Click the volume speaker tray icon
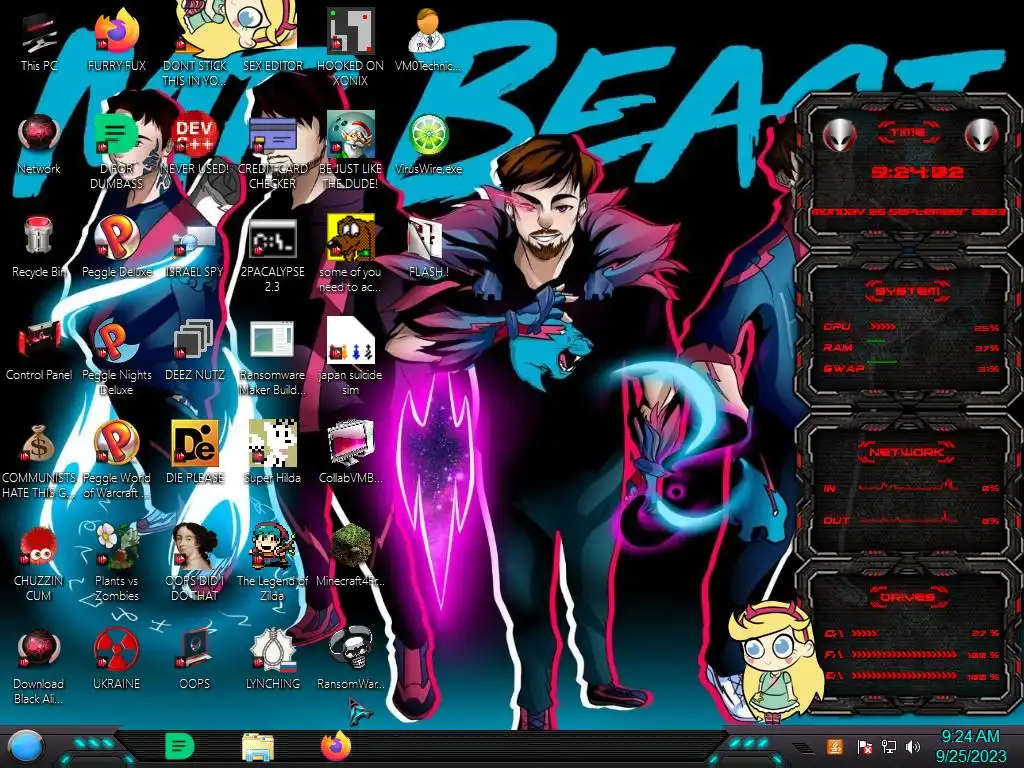The image size is (1024, 768). 913,746
